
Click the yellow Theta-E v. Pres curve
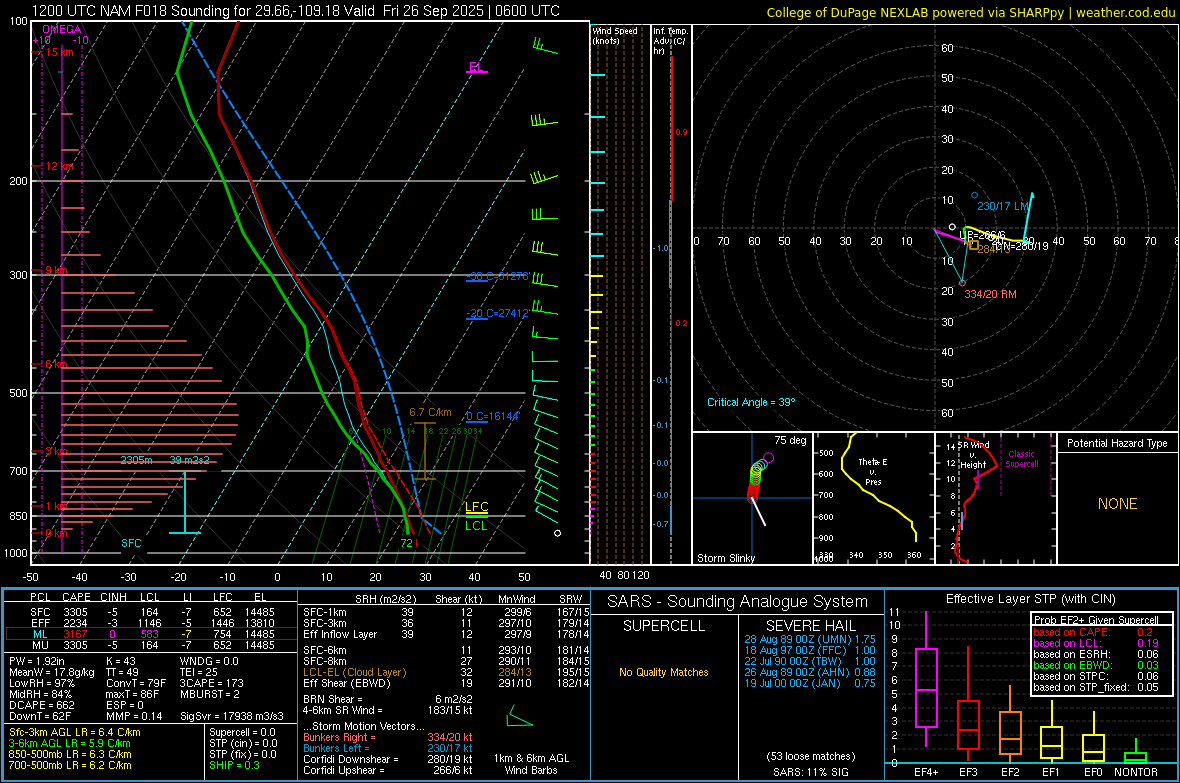coord(878,487)
